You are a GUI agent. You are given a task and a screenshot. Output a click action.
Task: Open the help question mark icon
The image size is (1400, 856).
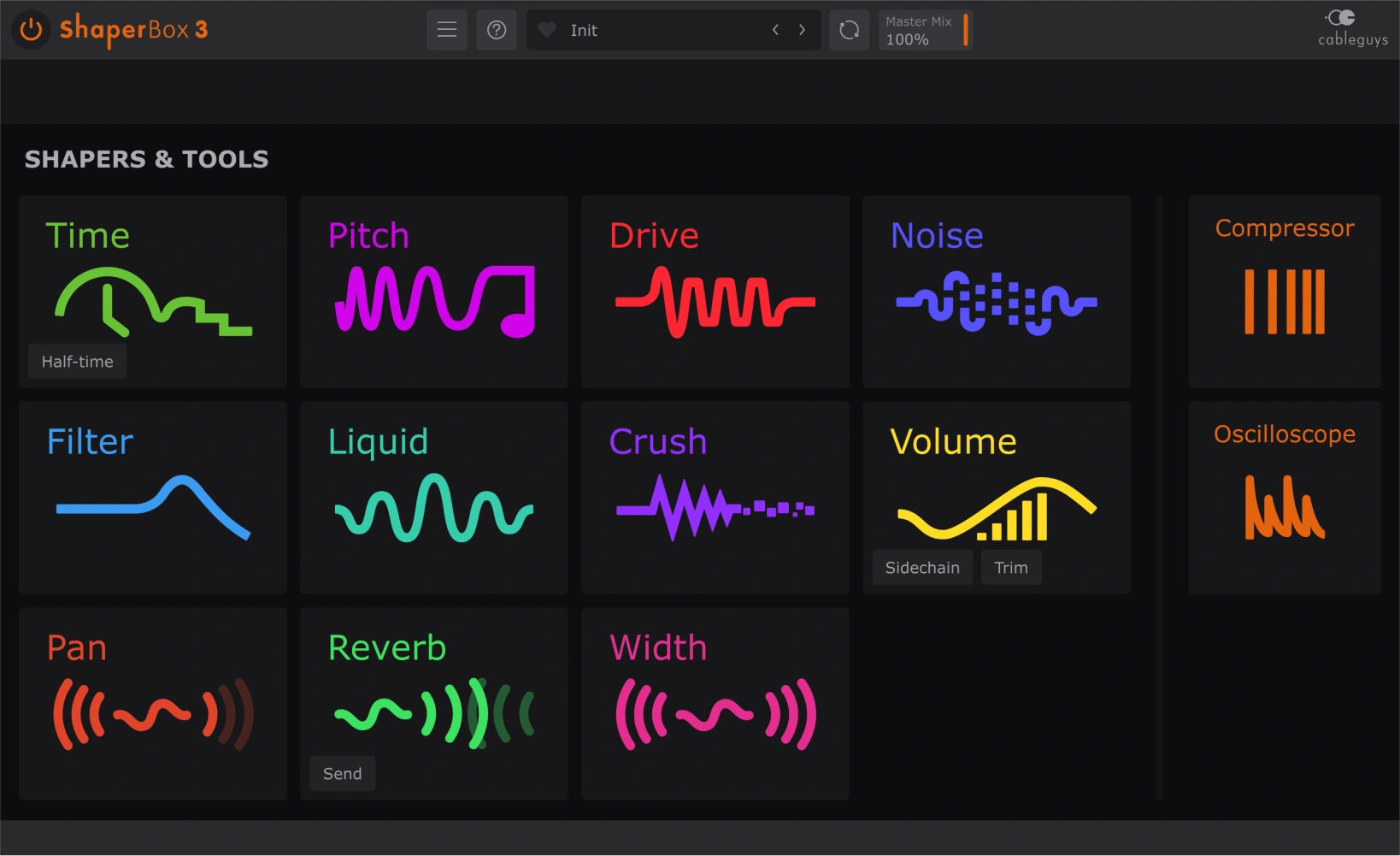click(497, 30)
